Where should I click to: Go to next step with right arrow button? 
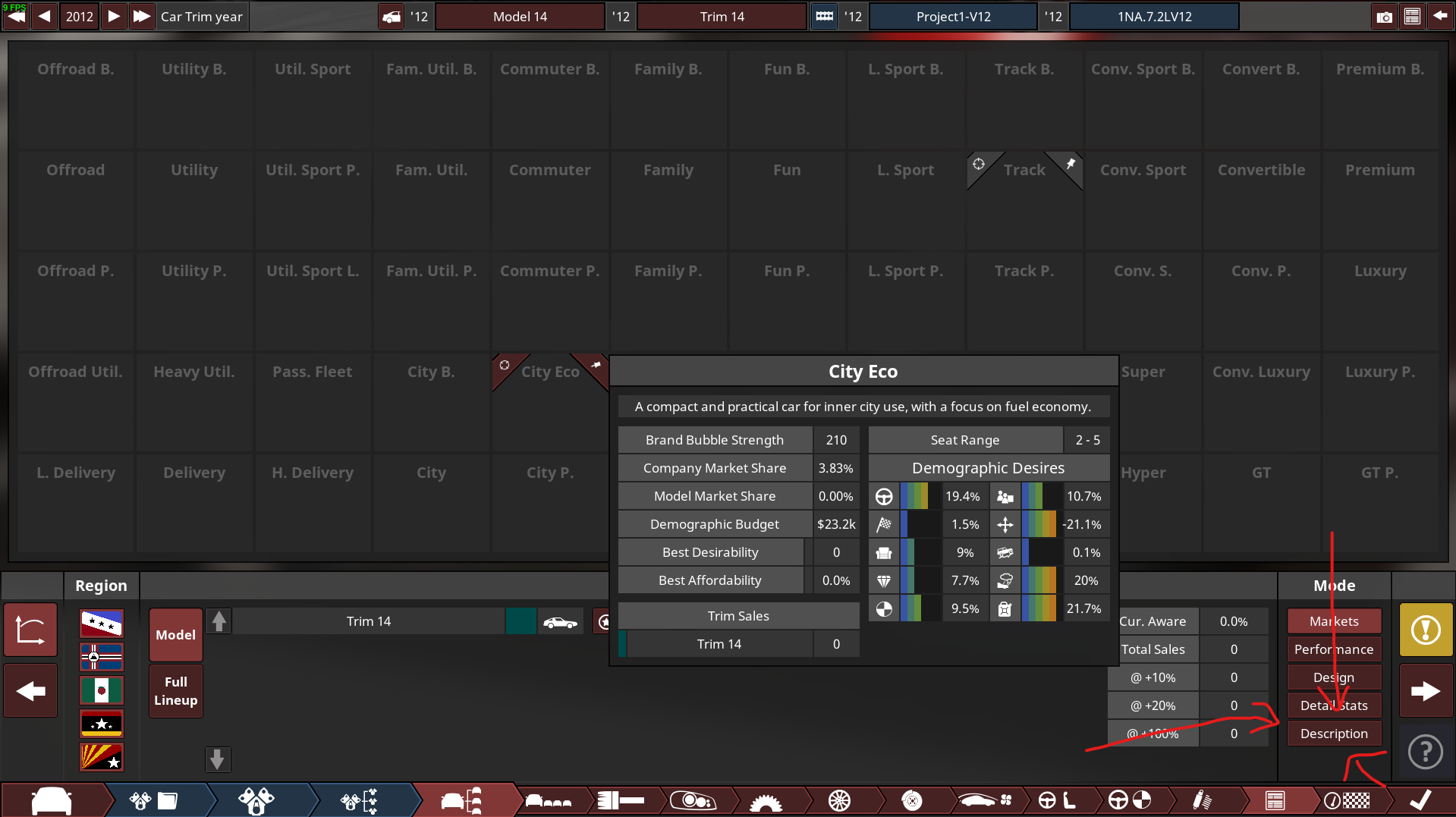click(1426, 690)
